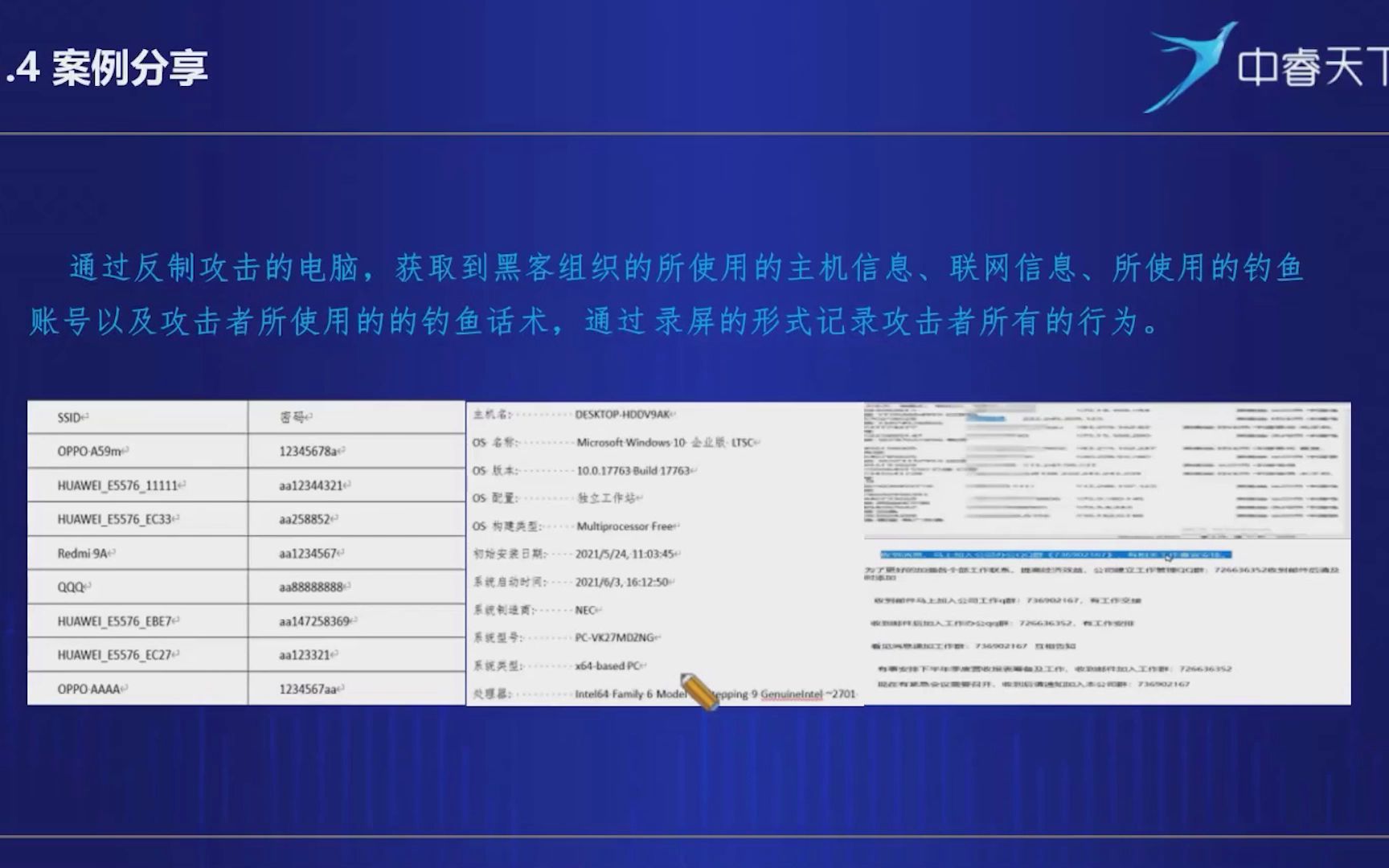
Task: Select the password cell aa1234567
Action: tap(356, 553)
